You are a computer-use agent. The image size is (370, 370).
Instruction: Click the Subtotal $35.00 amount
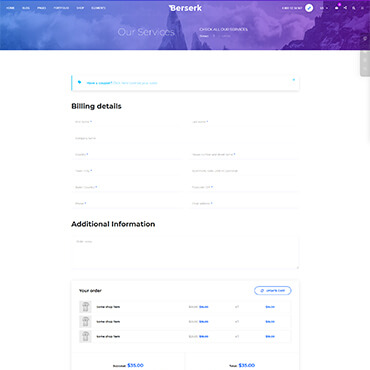(x=135, y=365)
